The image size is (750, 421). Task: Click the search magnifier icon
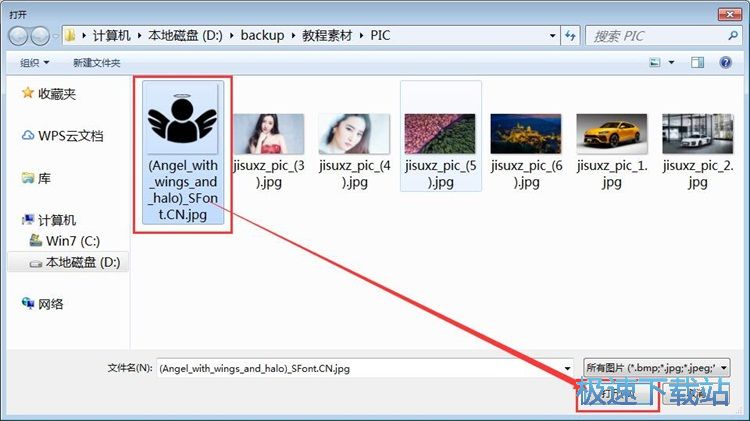[x=732, y=35]
